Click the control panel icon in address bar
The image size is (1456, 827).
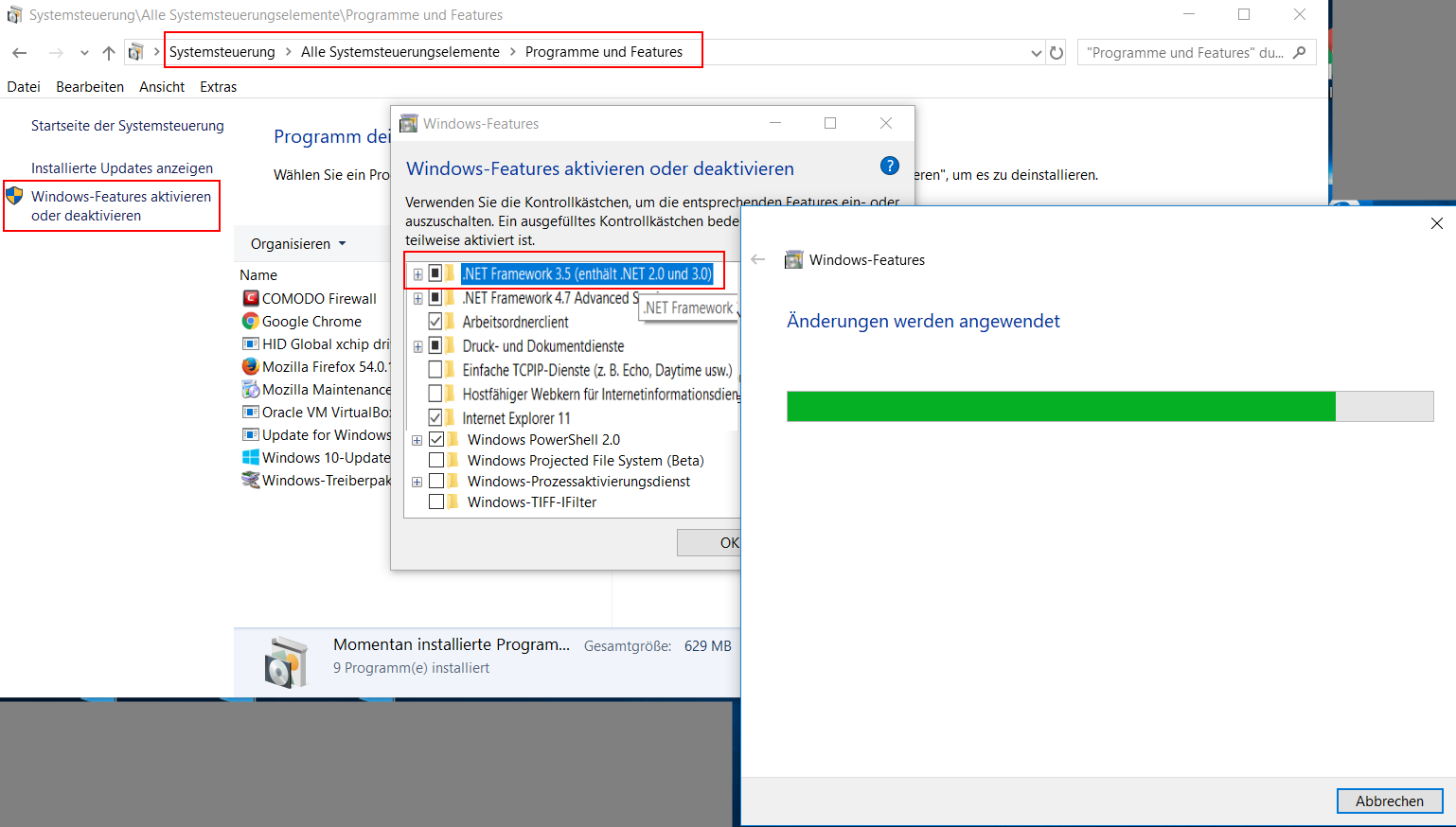136,52
